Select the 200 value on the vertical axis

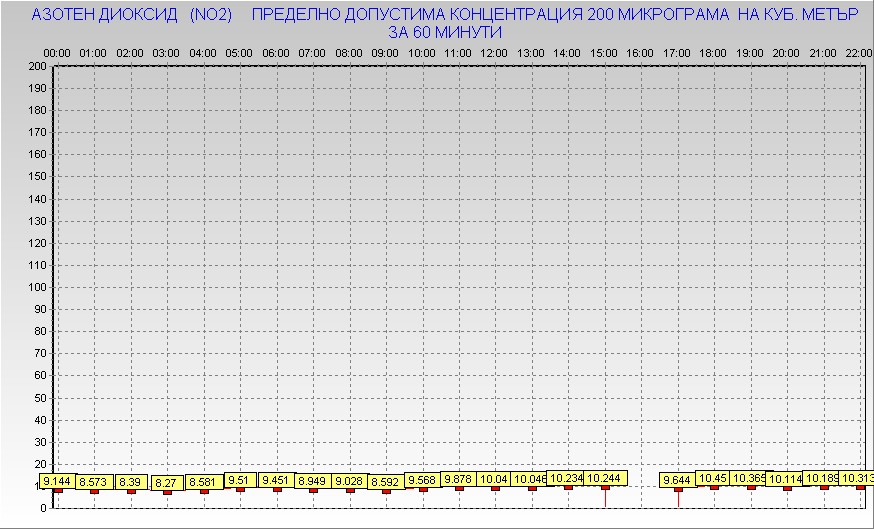[38, 66]
